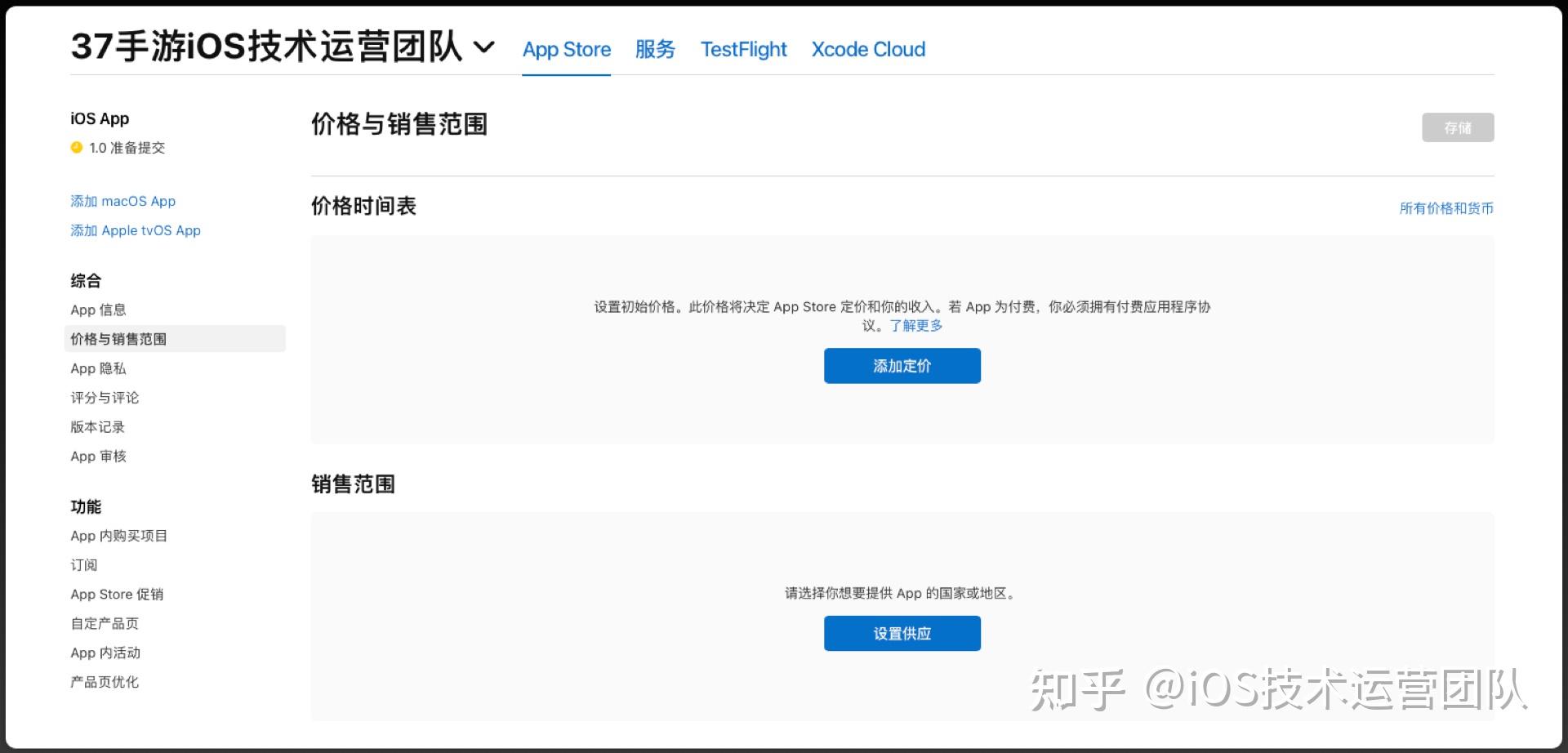Viewport: 1568px width, 753px height.
Task: Click the 设置供应 button
Action: 902,634
